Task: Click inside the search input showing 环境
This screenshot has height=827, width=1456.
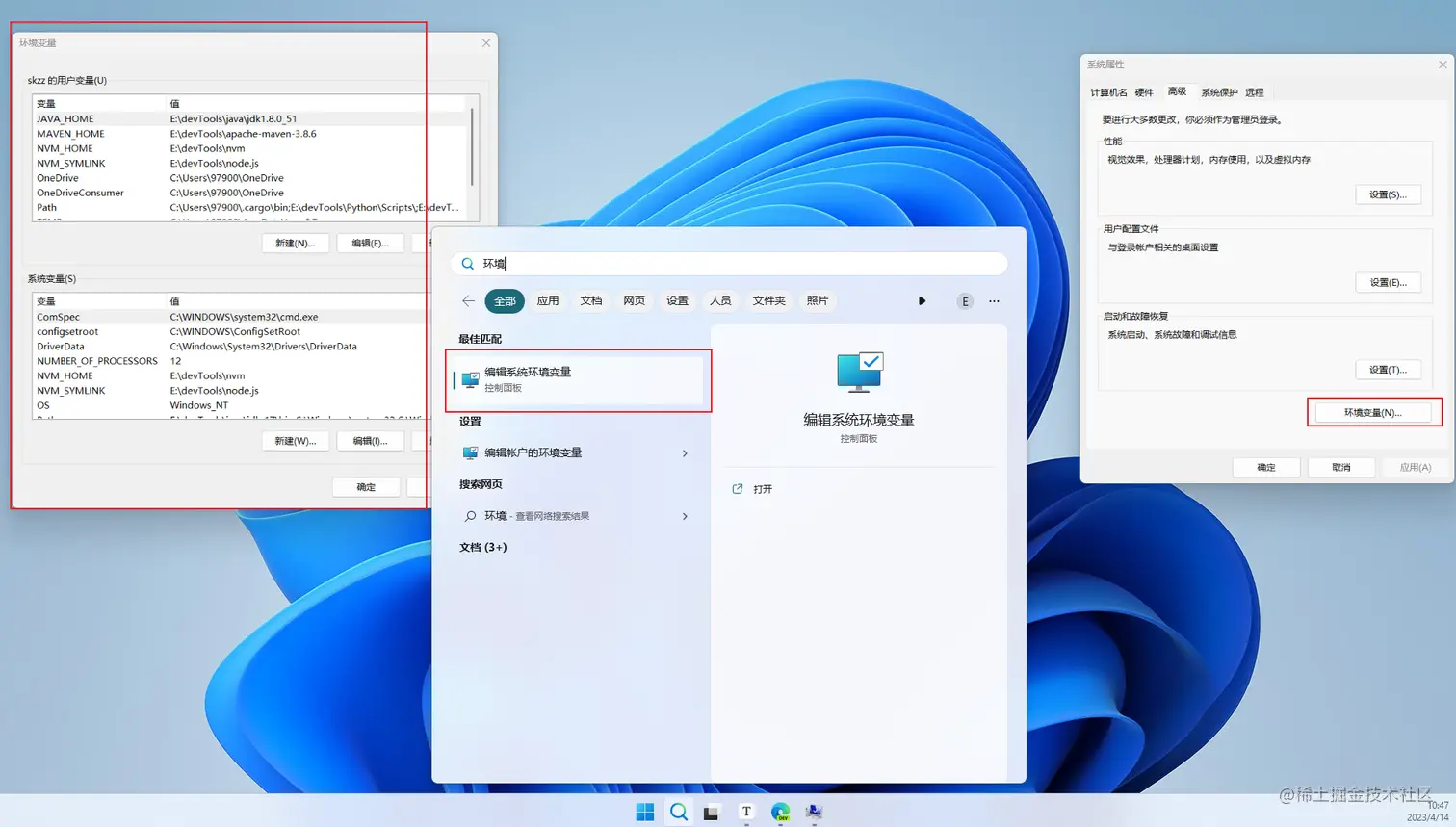Action: (729, 263)
